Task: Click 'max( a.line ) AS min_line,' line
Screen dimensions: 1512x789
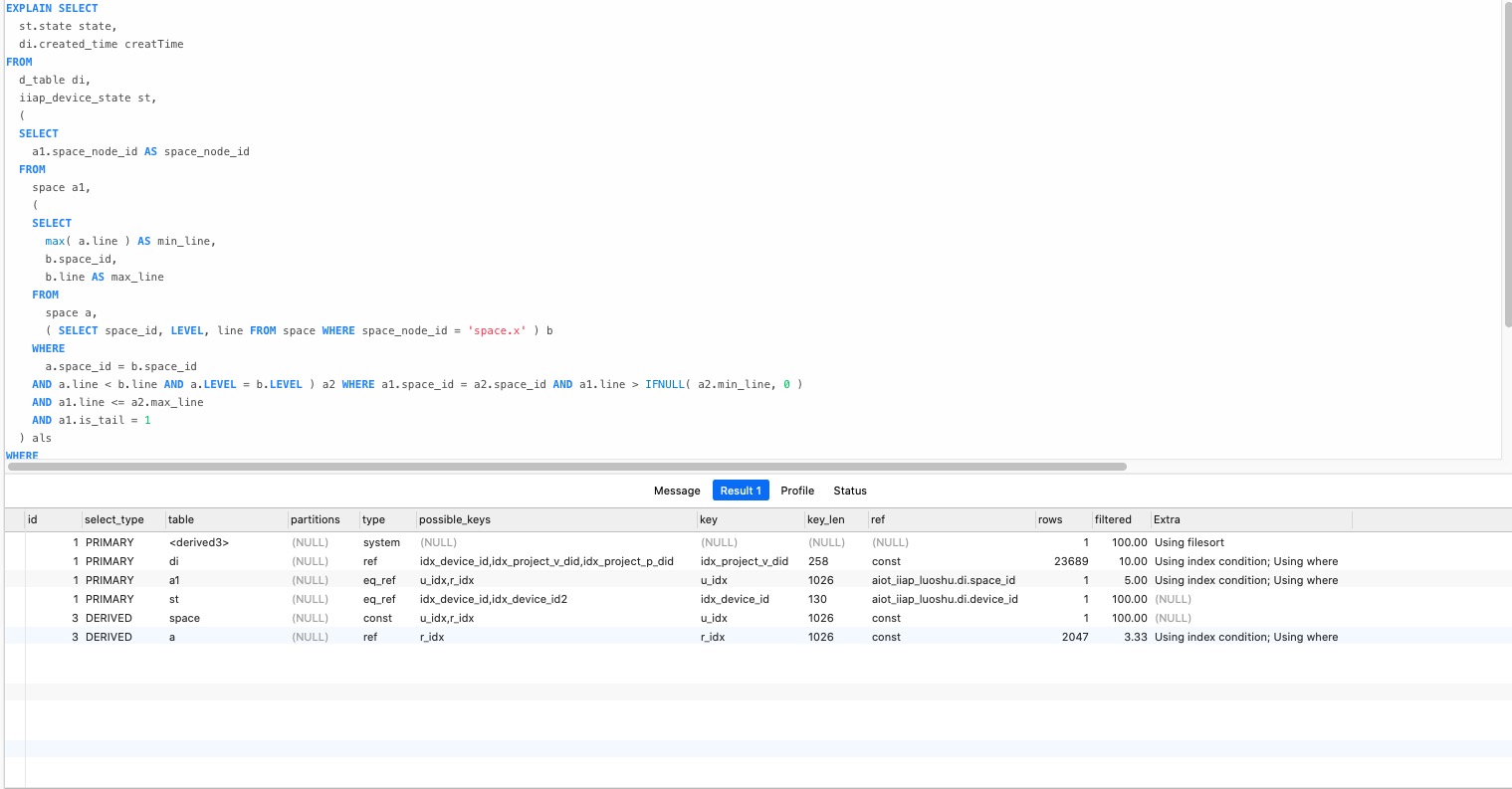Action: pos(130,241)
